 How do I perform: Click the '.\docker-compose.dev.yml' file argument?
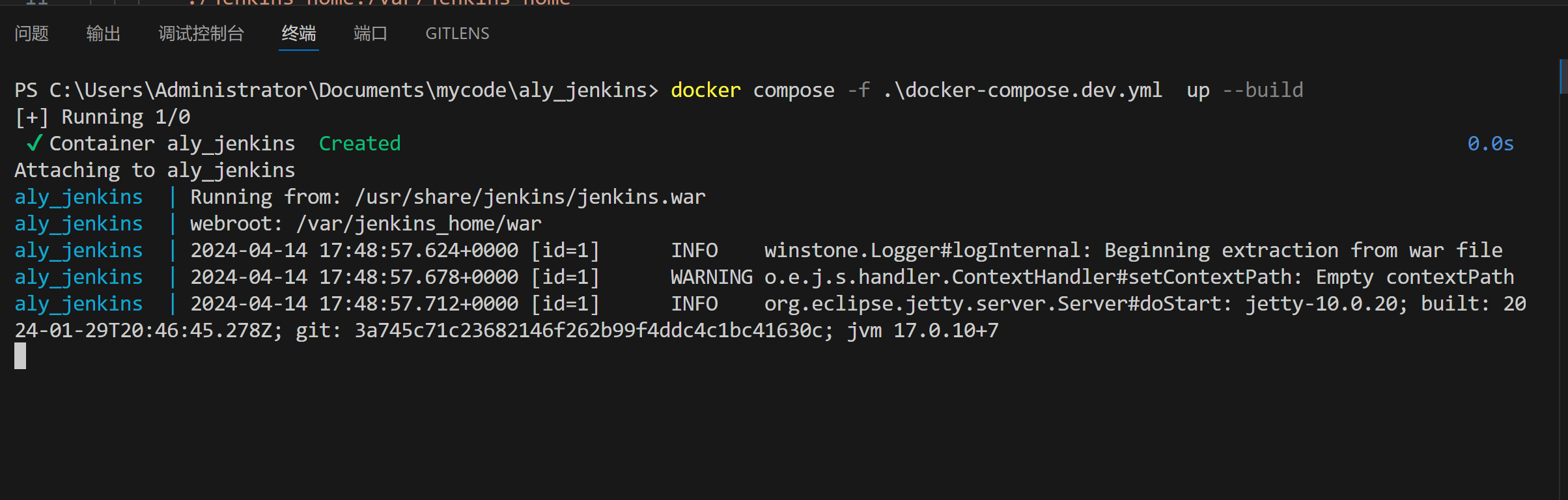point(1022,90)
